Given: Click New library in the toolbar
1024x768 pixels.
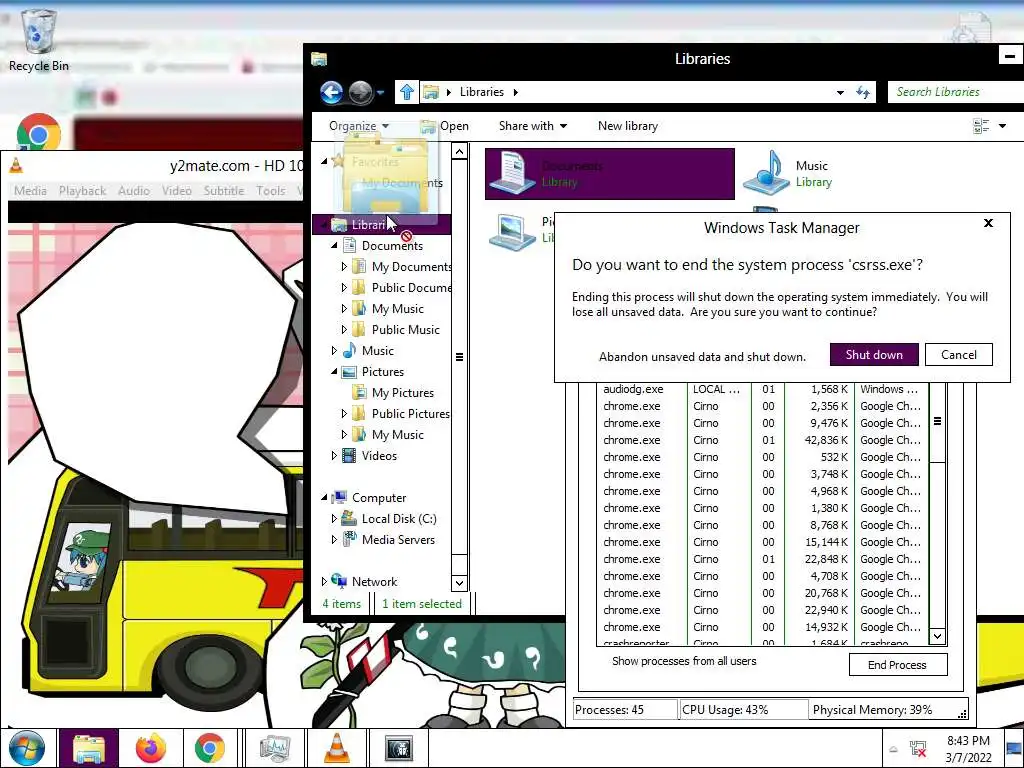Looking at the screenshot, I should pyautogui.click(x=628, y=126).
